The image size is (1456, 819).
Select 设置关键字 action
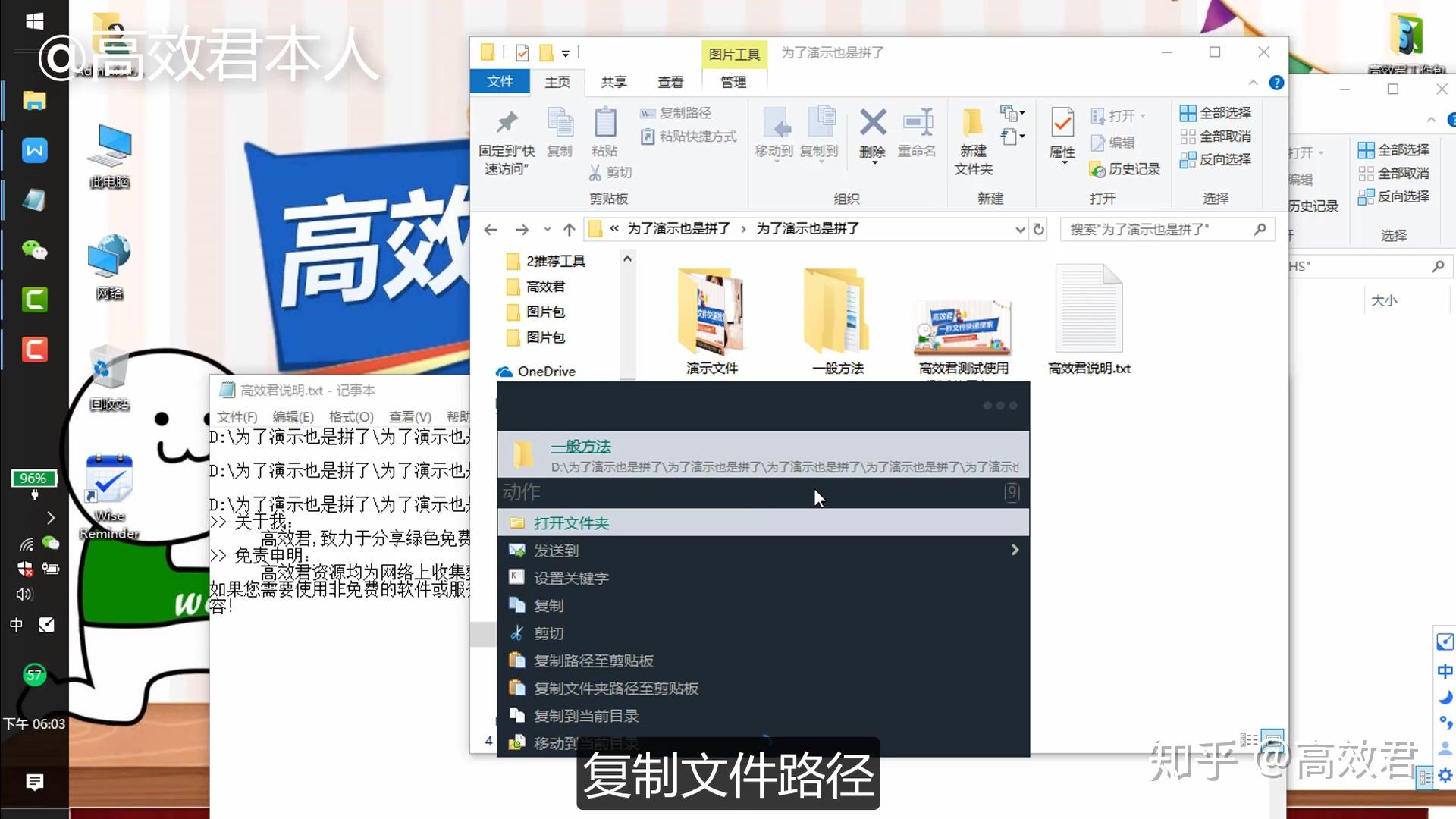click(x=764, y=578)
